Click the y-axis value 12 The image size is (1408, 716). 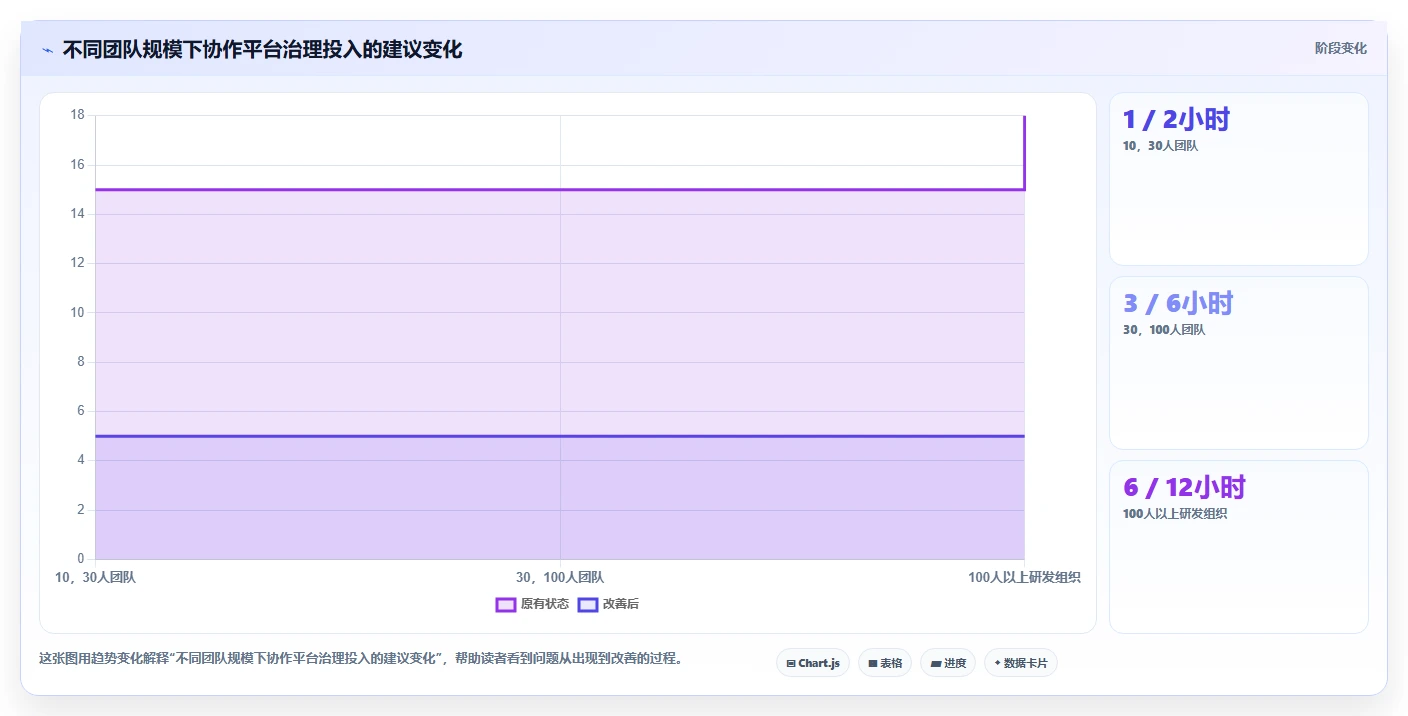click(x=77, y=263)
